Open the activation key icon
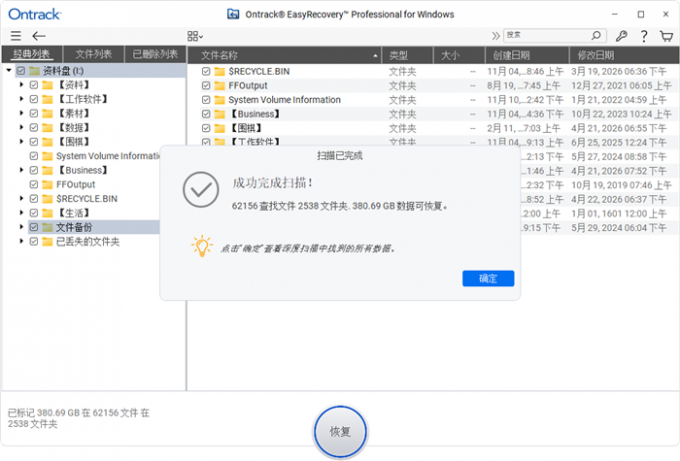 point(621,36)
